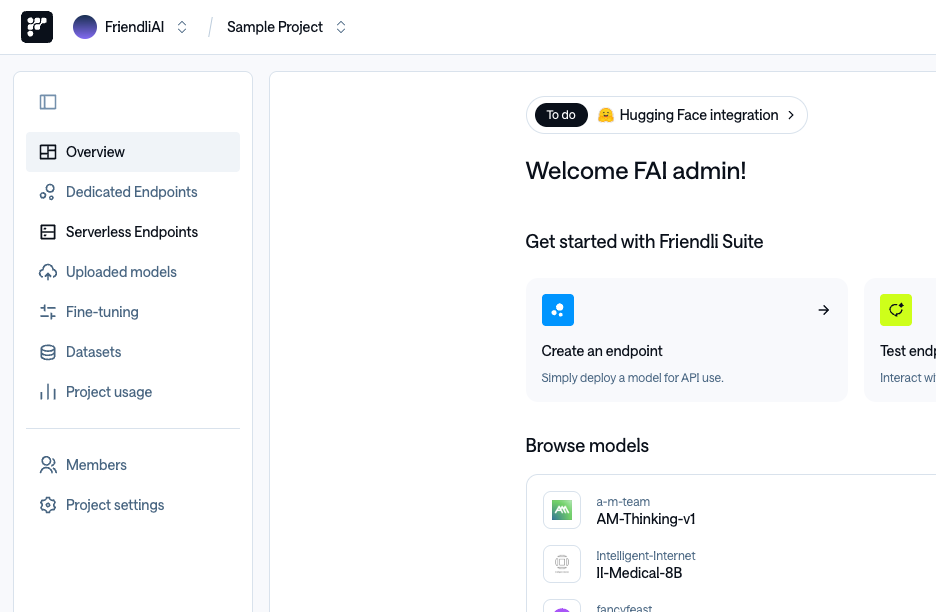
Task: Click the Serverless Endpoints sidebar icon
Action: (x=48, y=232)
